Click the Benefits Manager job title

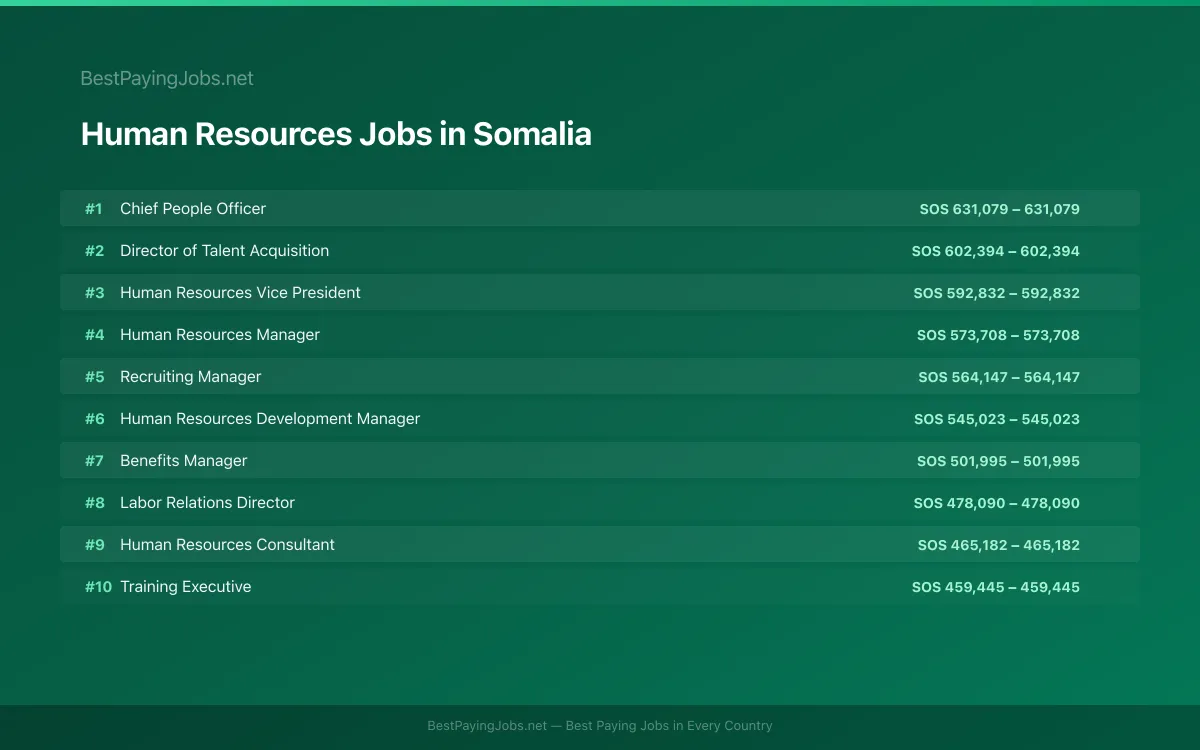point(183,460)
